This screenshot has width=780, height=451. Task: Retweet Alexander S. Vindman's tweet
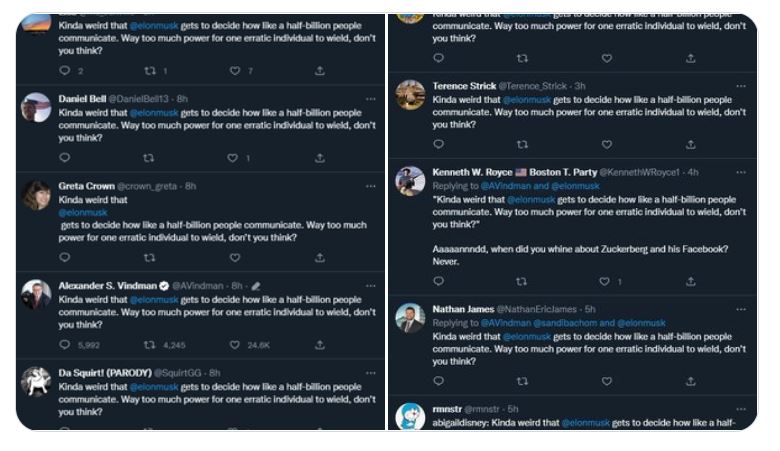point(150,345)
